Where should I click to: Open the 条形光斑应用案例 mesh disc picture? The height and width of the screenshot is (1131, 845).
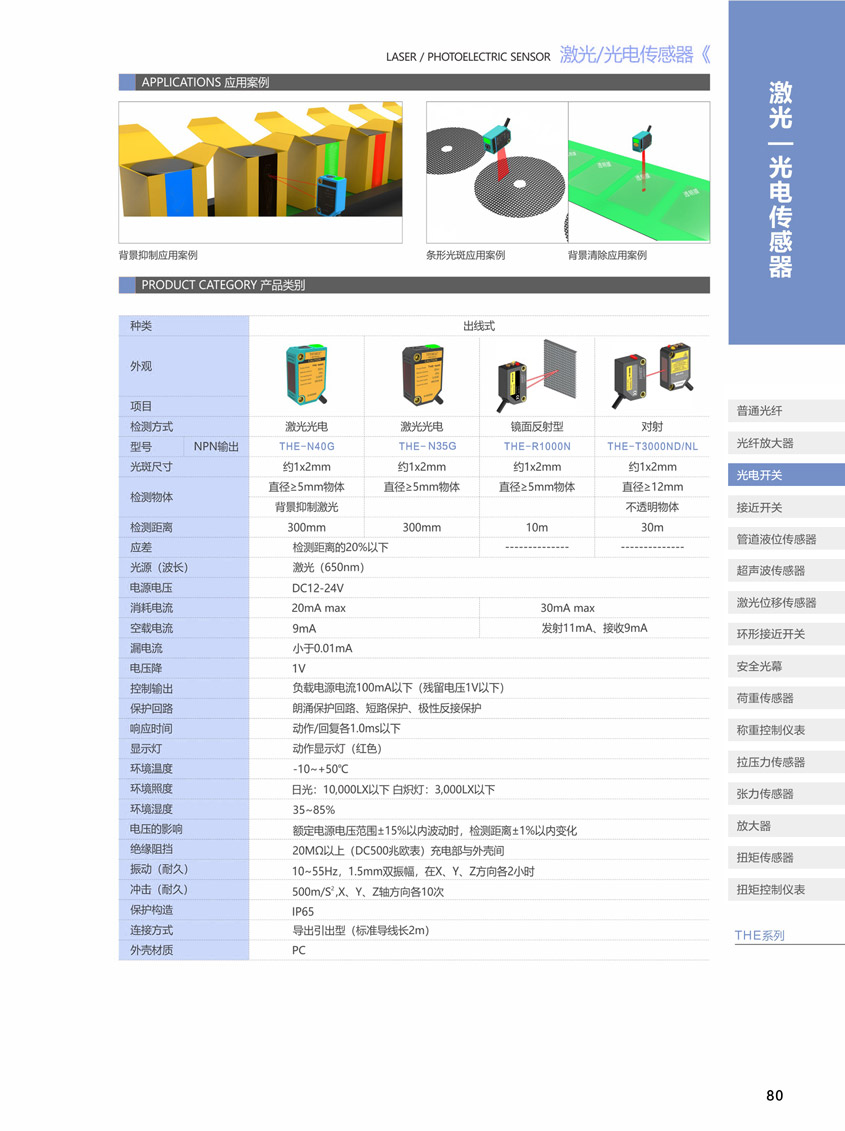[497, 172]
